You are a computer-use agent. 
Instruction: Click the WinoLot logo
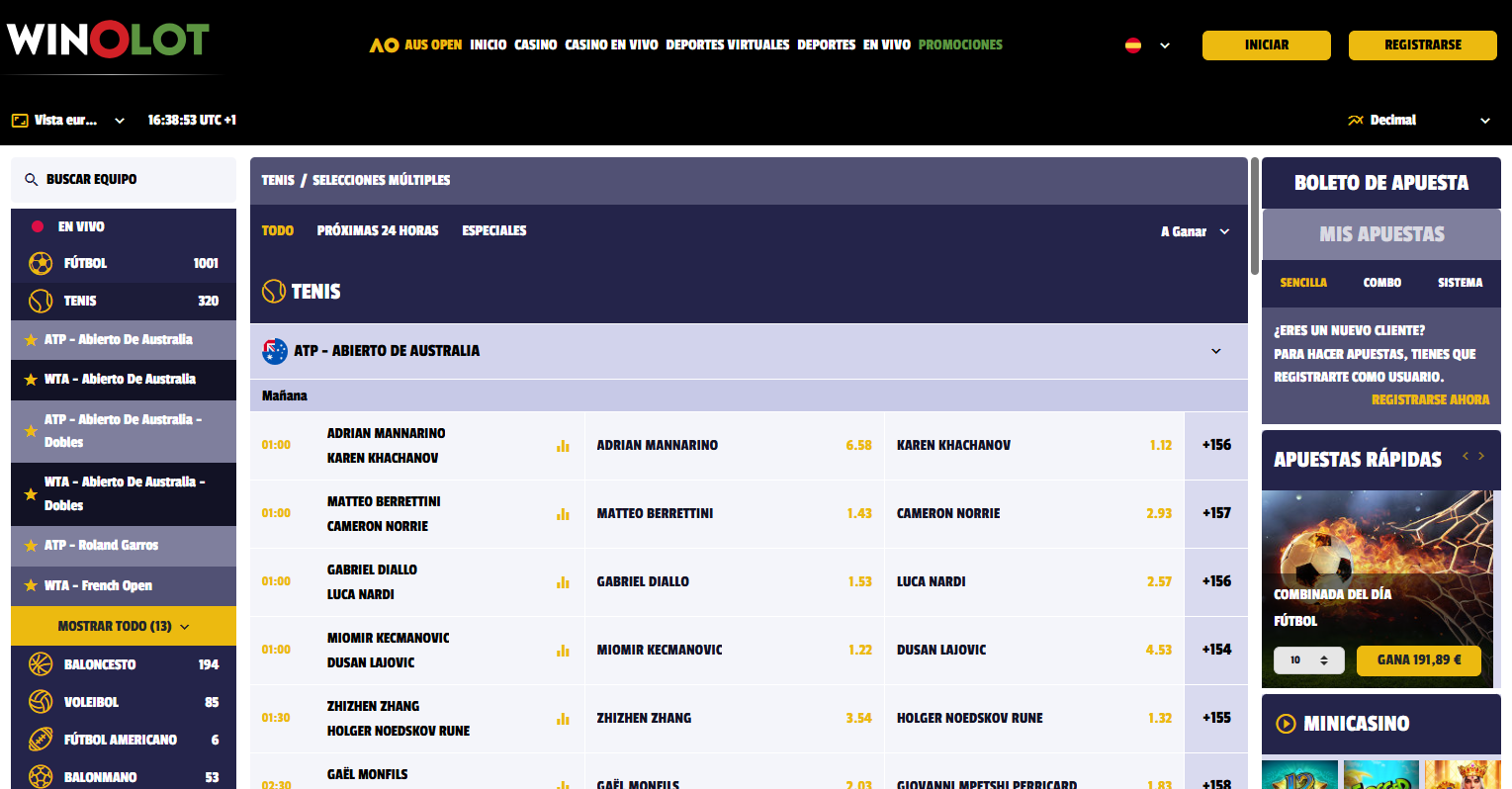pos(108,40)
